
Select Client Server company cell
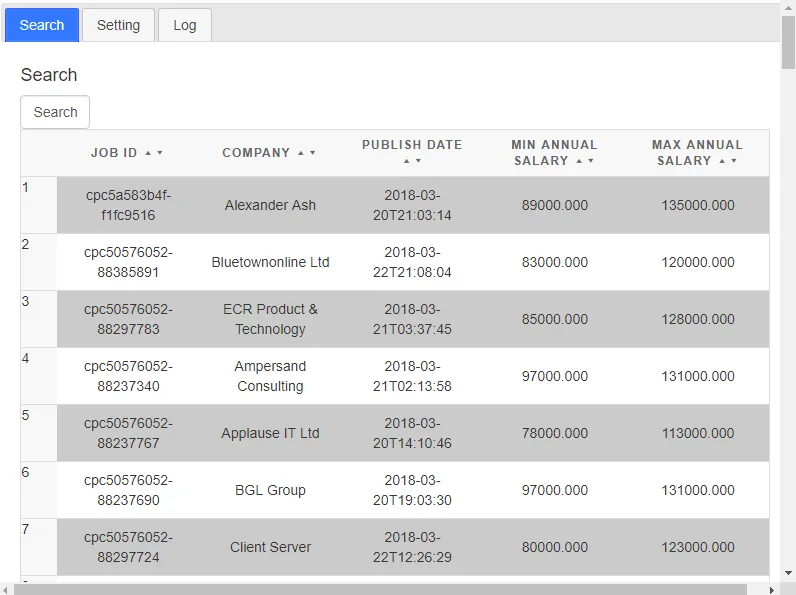click(x=270, y=547)
